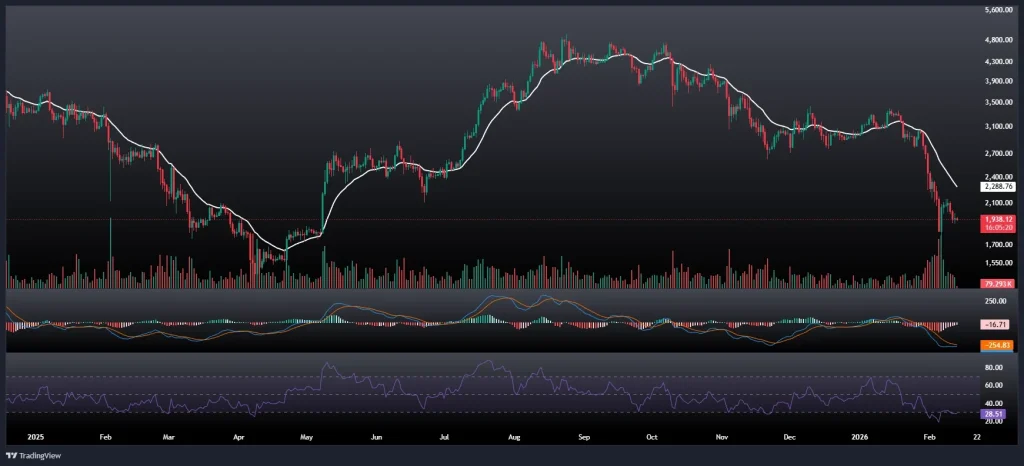Click the TradingView text link
Image resolution: width=1024 pixels, height=466 pixels.
point(47,453)
